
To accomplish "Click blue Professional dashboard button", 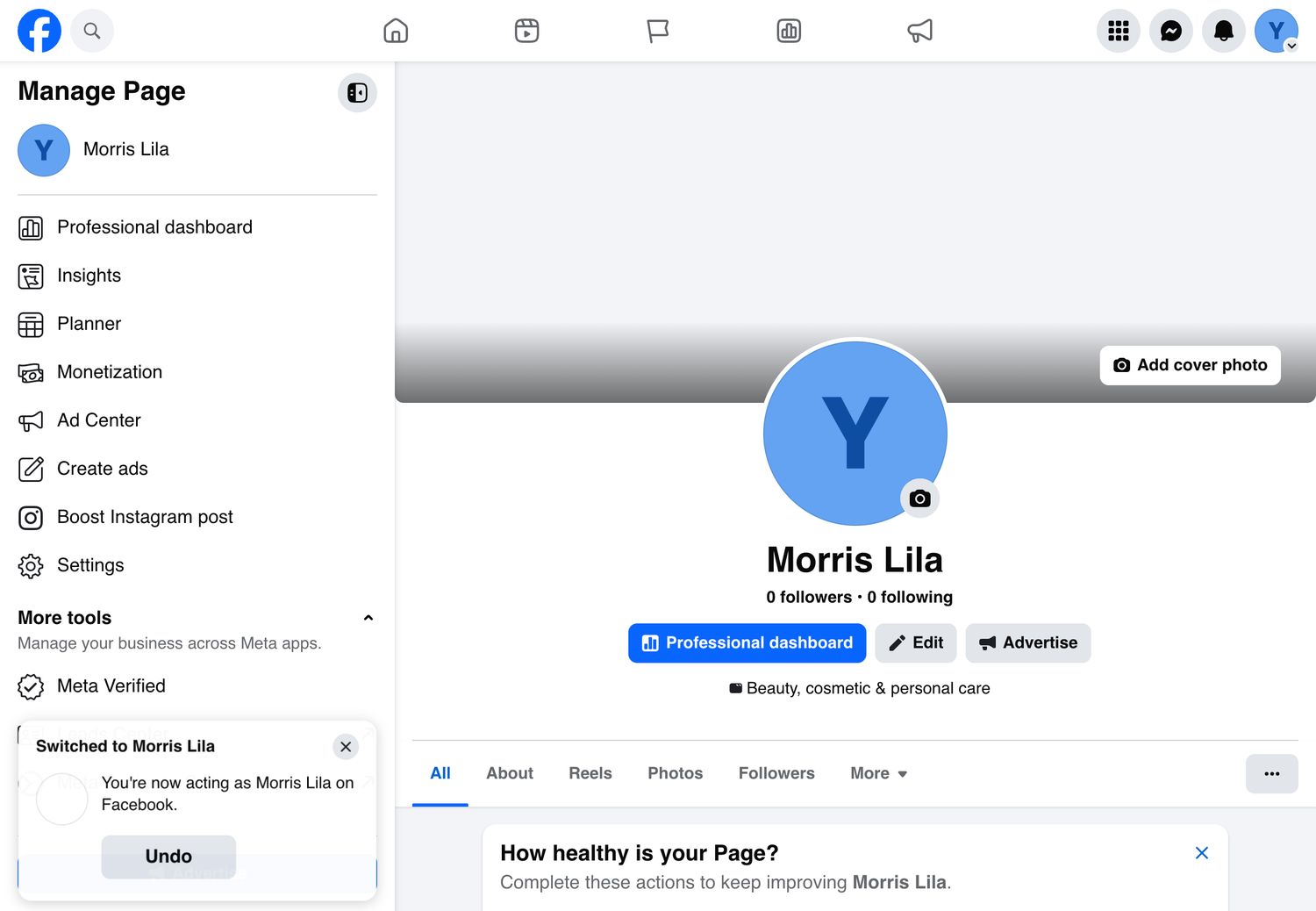I will tap(747, 643).
